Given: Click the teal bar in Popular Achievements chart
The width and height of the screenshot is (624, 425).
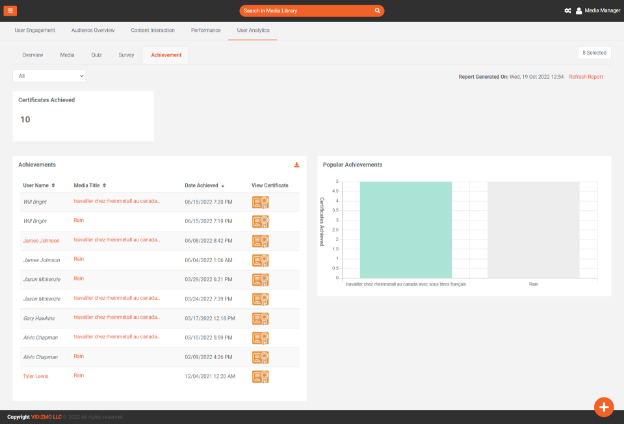Looking at the screenshot, I should [405, 229].
